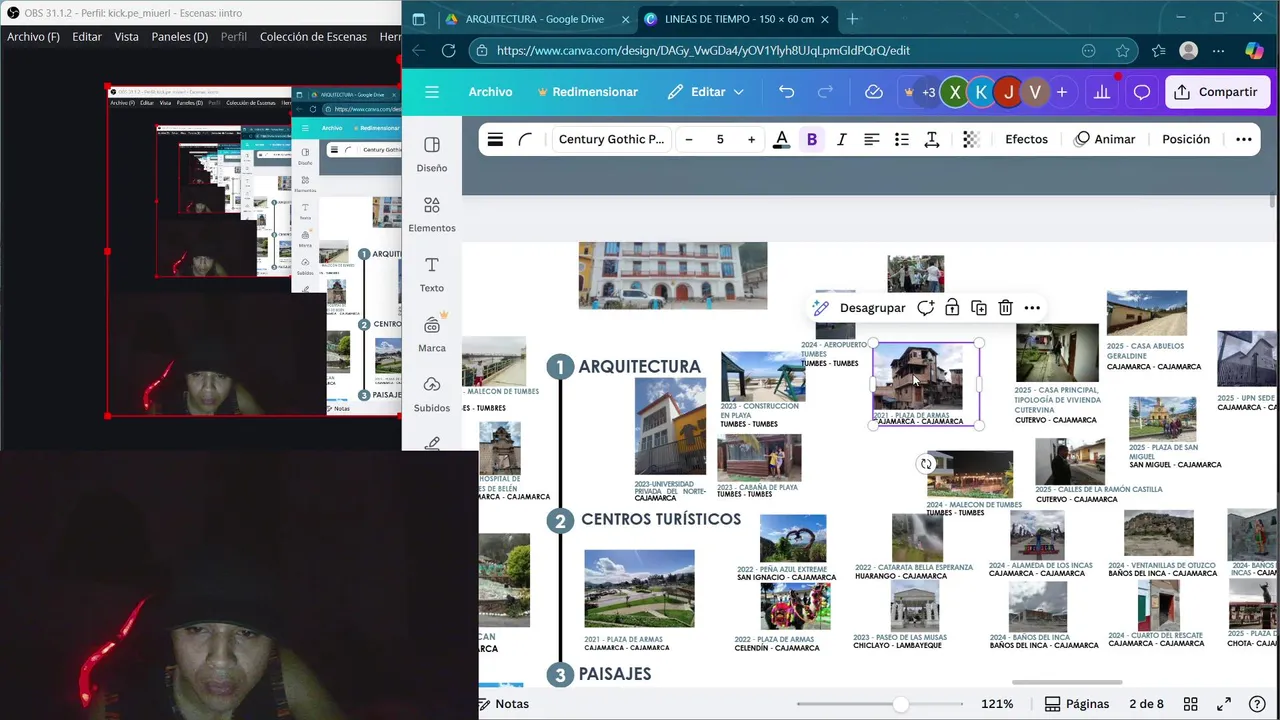Click Magic edit pencil icon
This screenshot has height=720, width=1280.
click(x=821, y=308)
